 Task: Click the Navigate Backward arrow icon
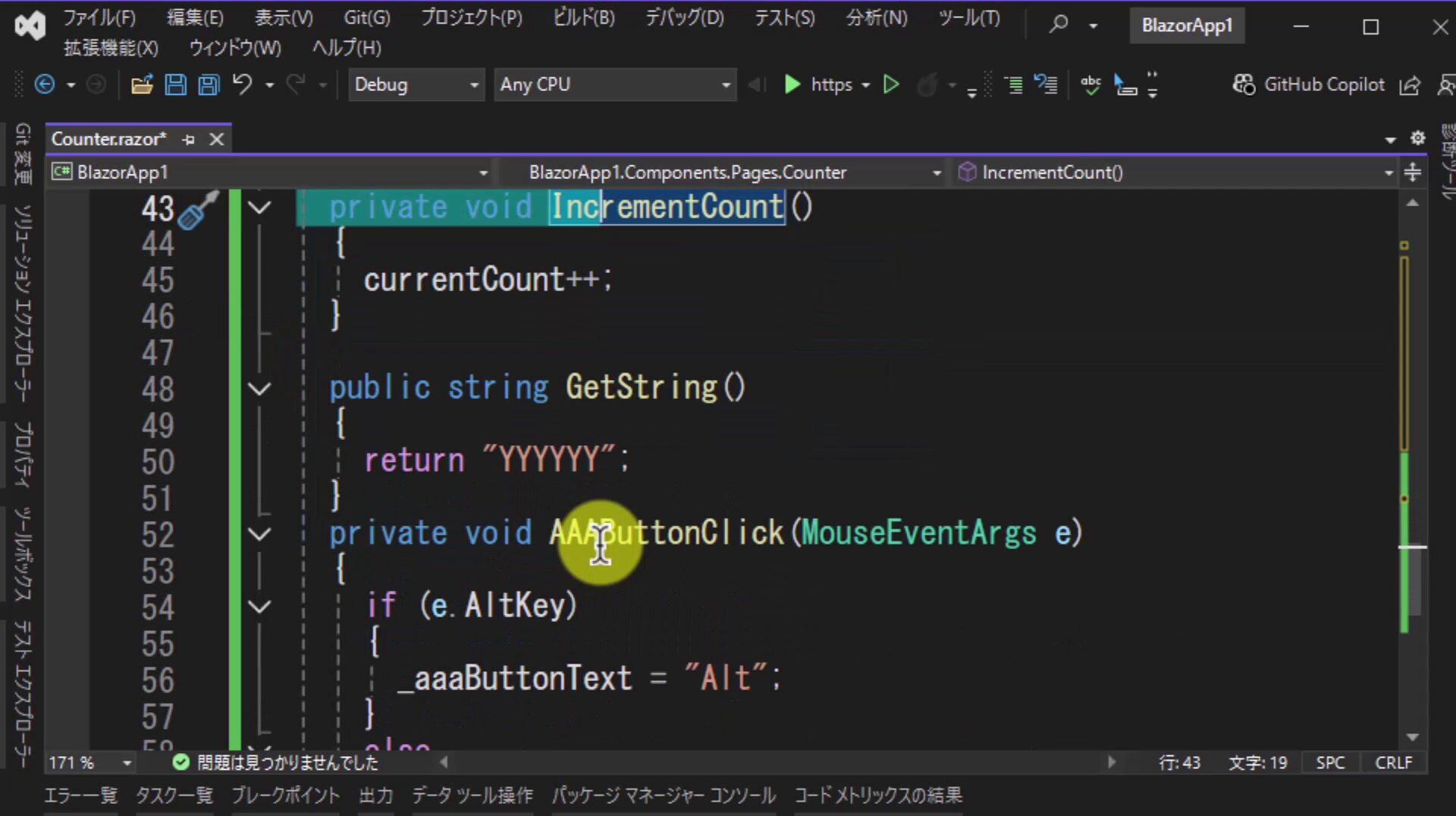(x=45, y=84)
